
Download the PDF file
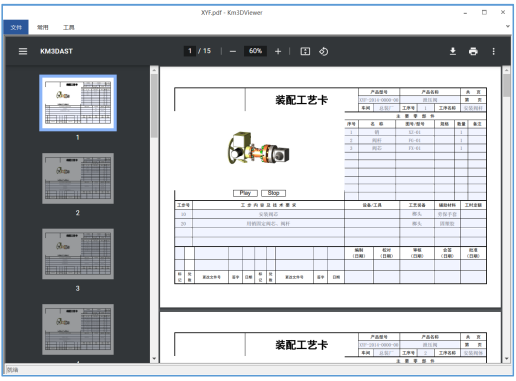[453, 51]
